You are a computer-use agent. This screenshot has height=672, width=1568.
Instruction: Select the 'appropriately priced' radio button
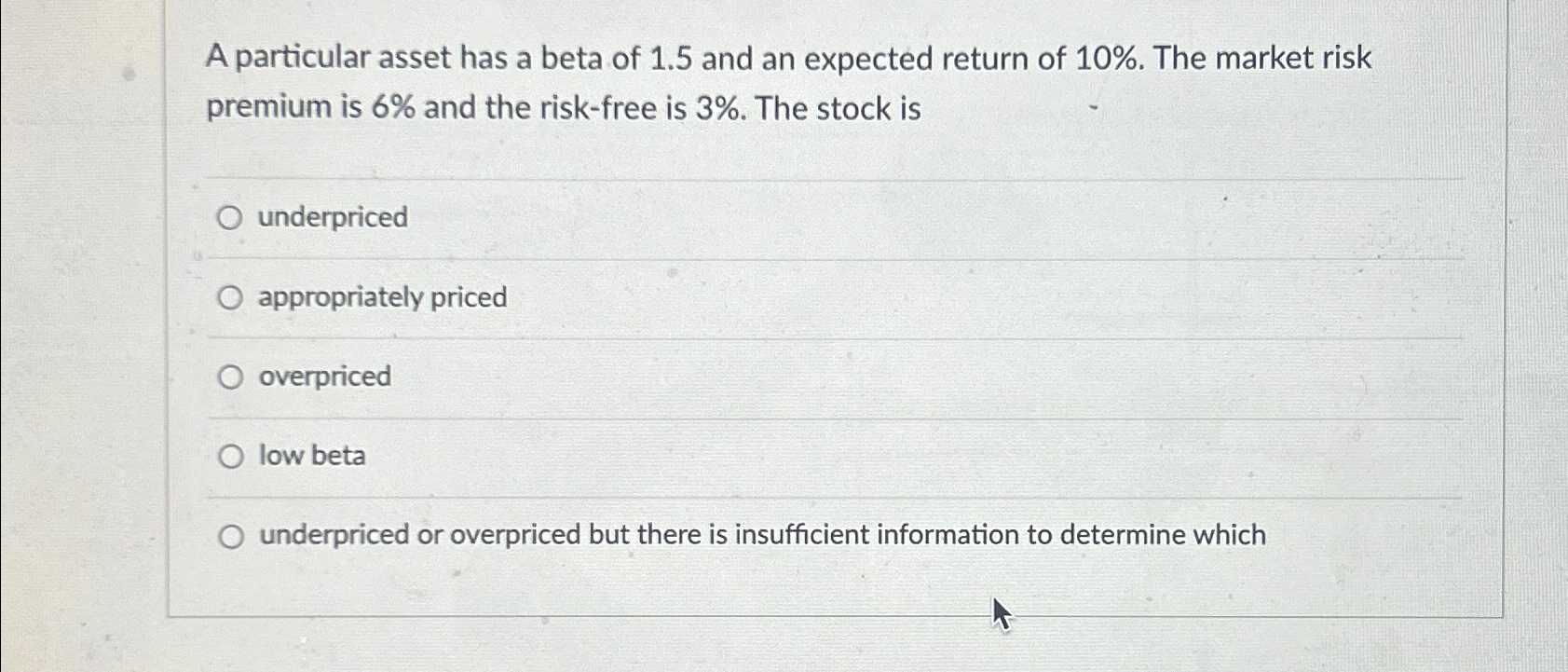tap(229, 297)
